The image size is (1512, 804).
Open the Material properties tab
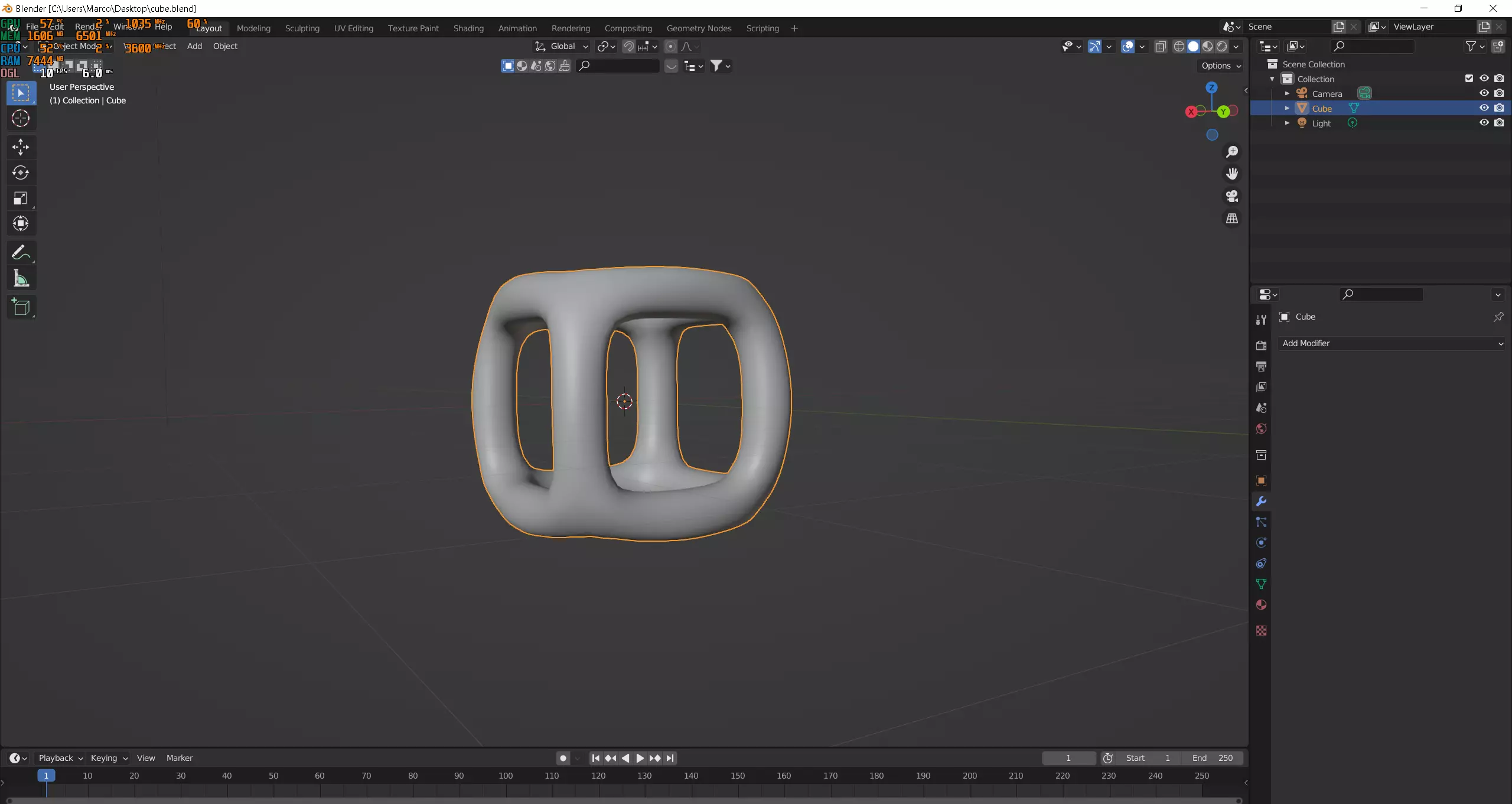pos(1261,605)
